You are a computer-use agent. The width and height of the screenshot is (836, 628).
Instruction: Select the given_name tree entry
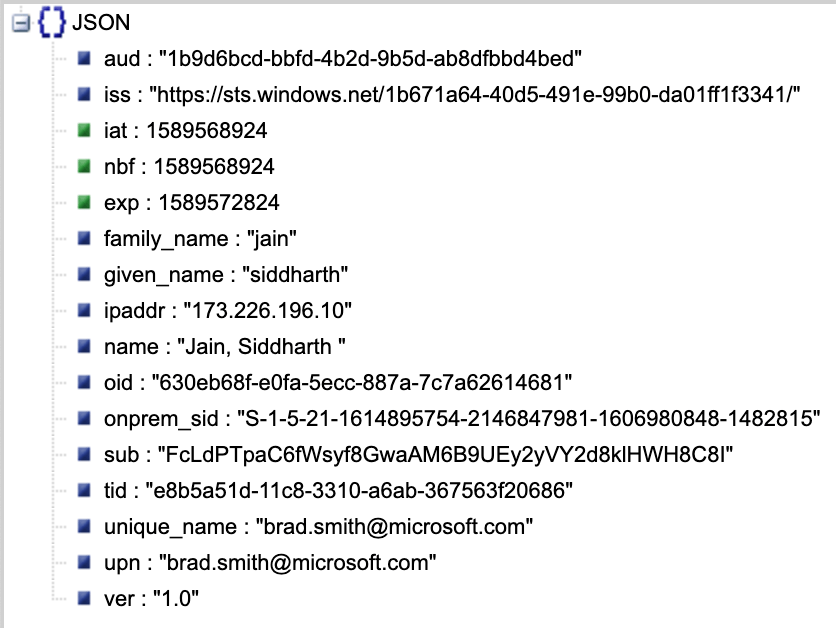point(225,275)
